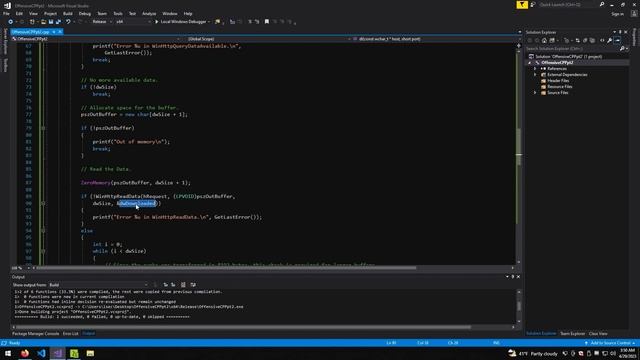The width and height of the screenshot is (640, 360).
Task: Toggle the Solution Explorer auto-hide pin
Action: [x=620, y=32]
